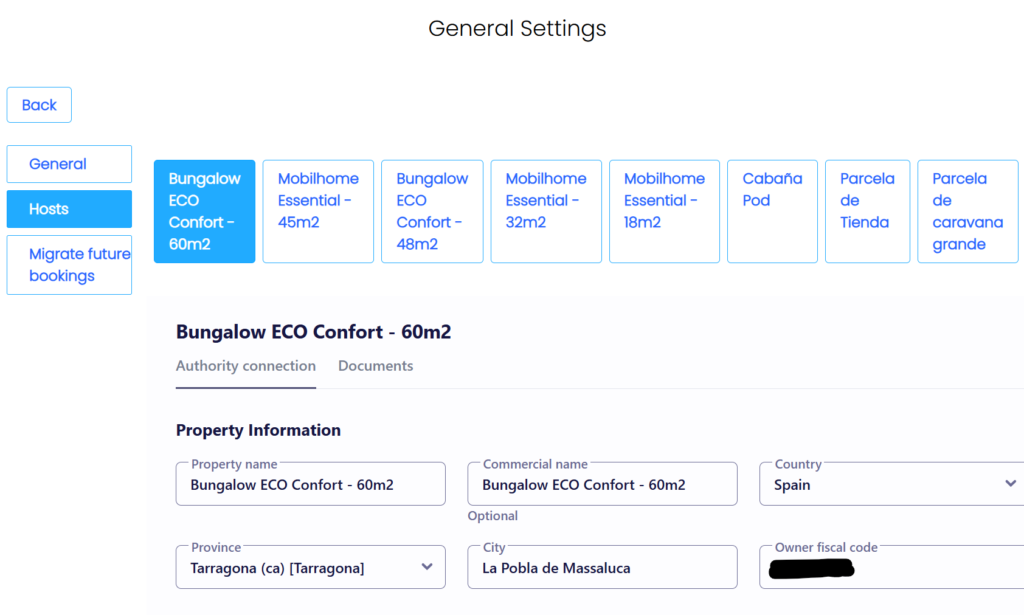Viewport: 1024px width, 615px height.
Task: Pick the Cabaña Pod property card
Action: point(772,211)
